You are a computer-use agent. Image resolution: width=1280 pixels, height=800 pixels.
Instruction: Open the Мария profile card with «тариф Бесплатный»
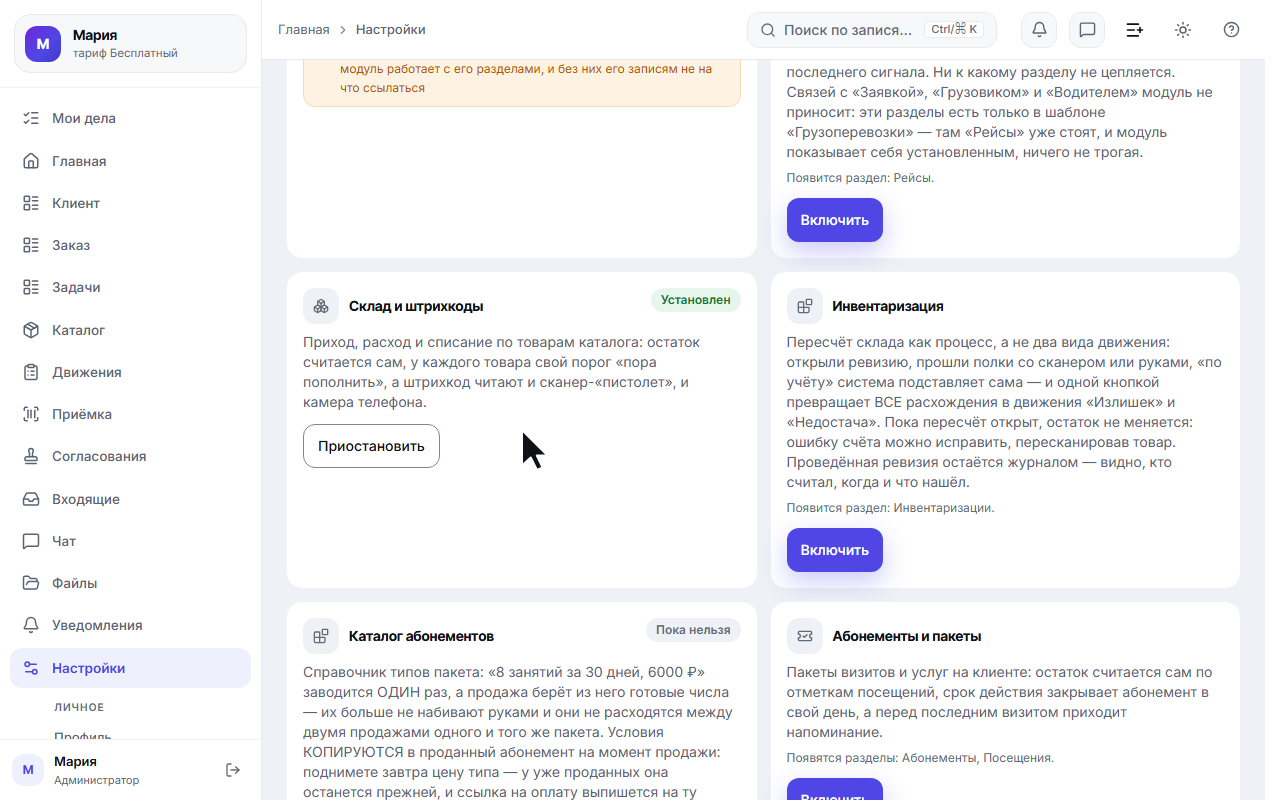coord(130,44)
